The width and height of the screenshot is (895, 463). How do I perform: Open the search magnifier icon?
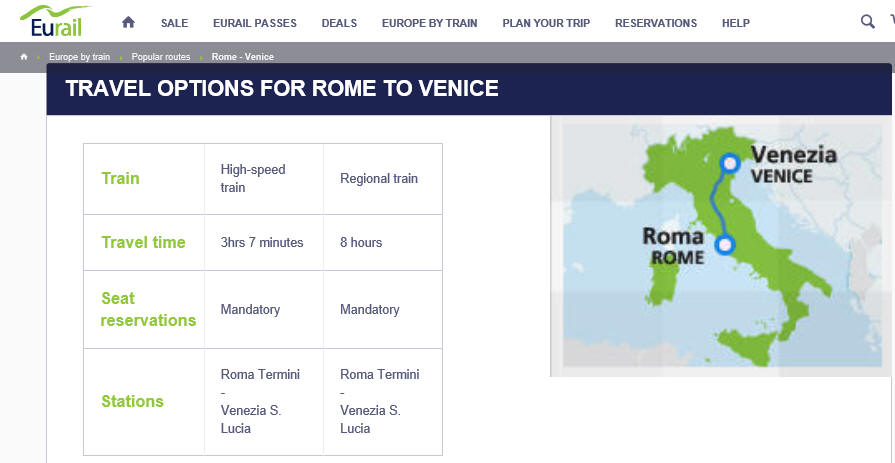point(868,22)
